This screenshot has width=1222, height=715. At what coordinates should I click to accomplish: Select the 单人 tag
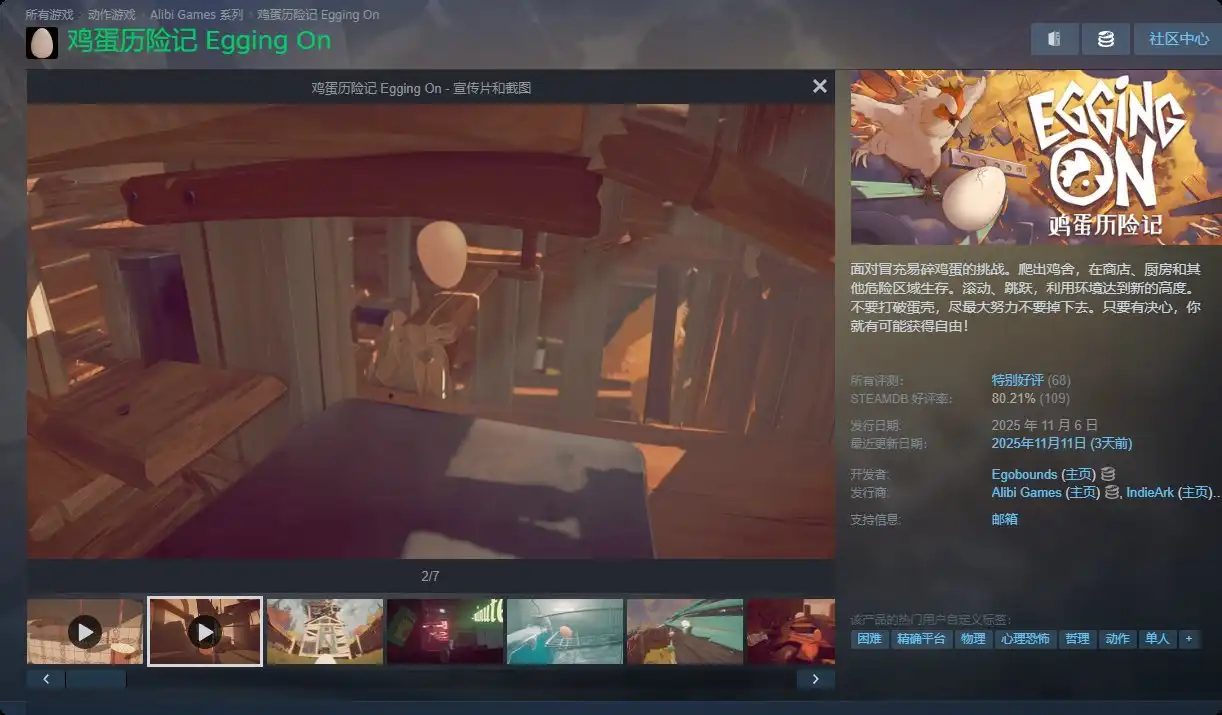[1157, 638]
